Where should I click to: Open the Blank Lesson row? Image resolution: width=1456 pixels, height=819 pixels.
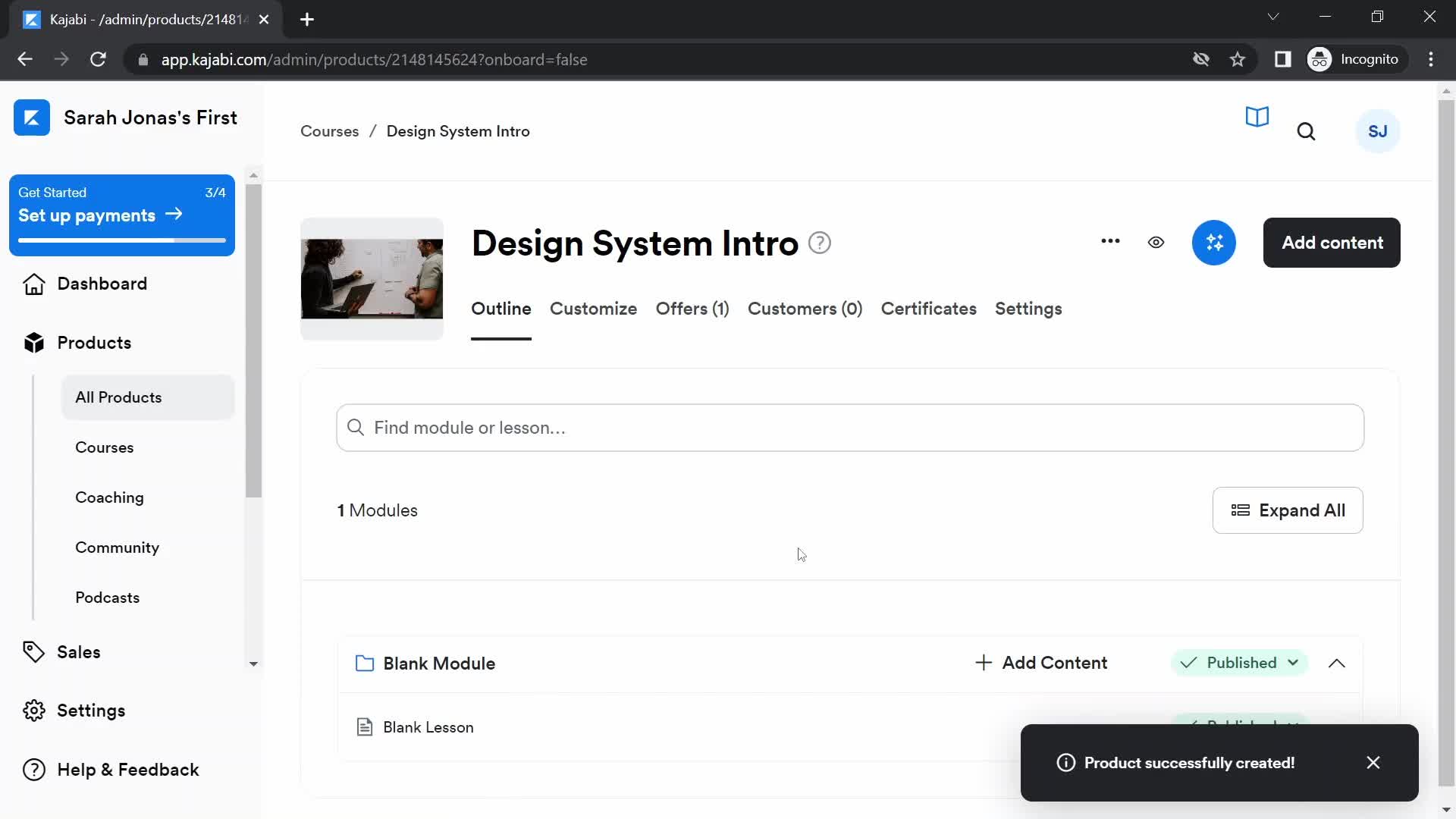click(850, 727)
